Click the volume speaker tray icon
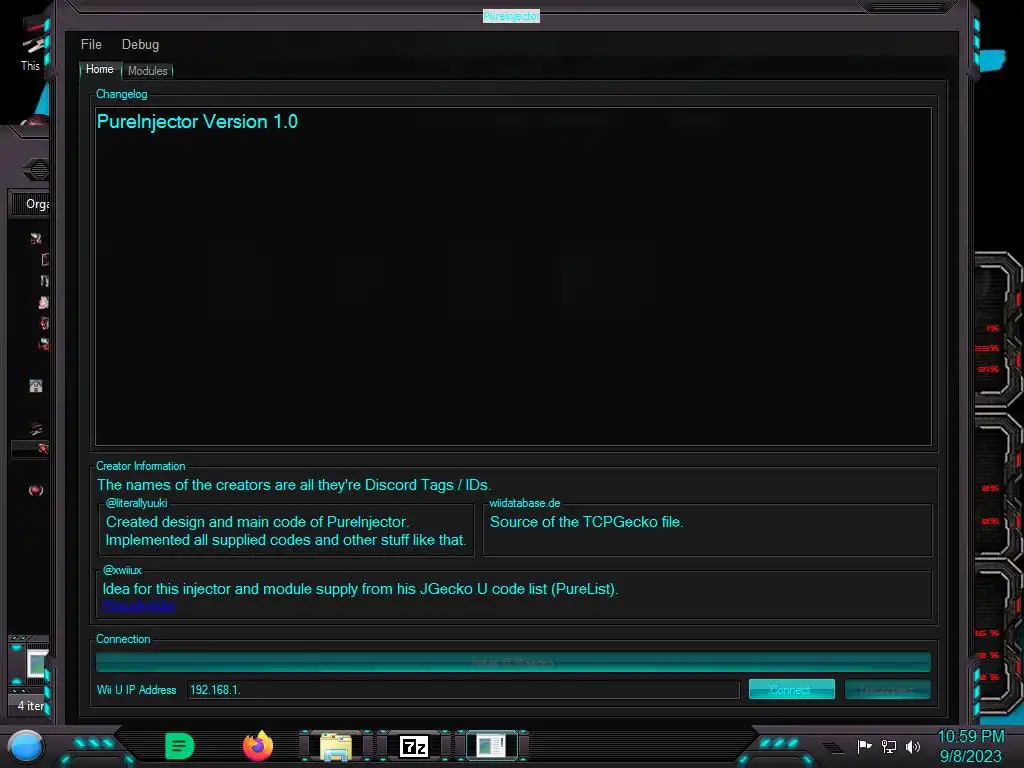This screenshot has width=1024, height=768. 913,746
